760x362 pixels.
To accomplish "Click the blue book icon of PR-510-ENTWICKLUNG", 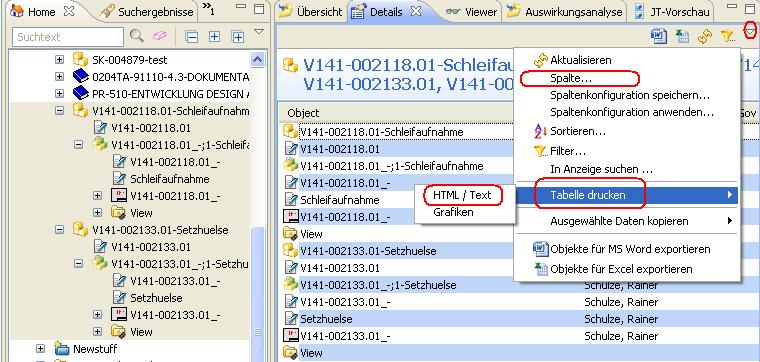I will tap(80, 93).
